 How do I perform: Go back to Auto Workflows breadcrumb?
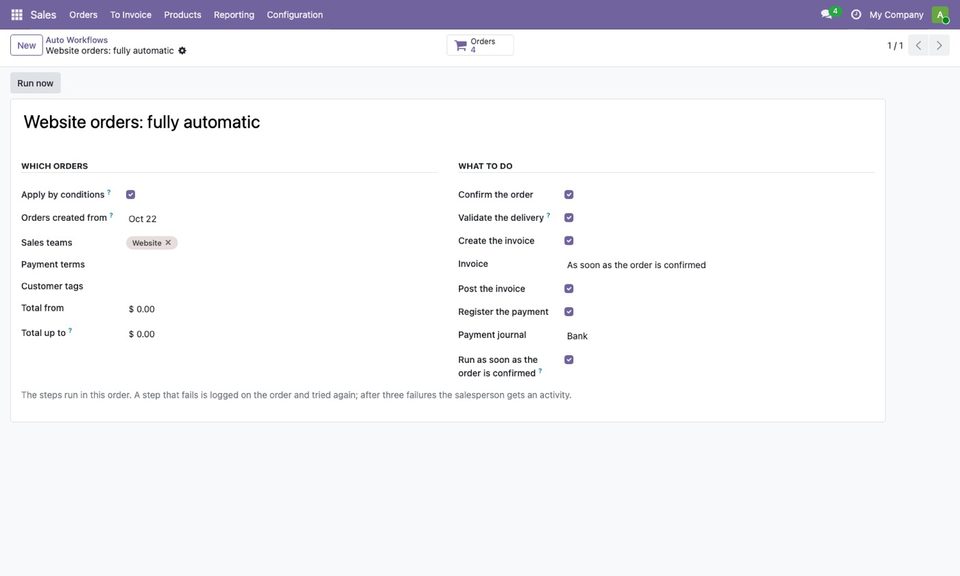point(77,40)
